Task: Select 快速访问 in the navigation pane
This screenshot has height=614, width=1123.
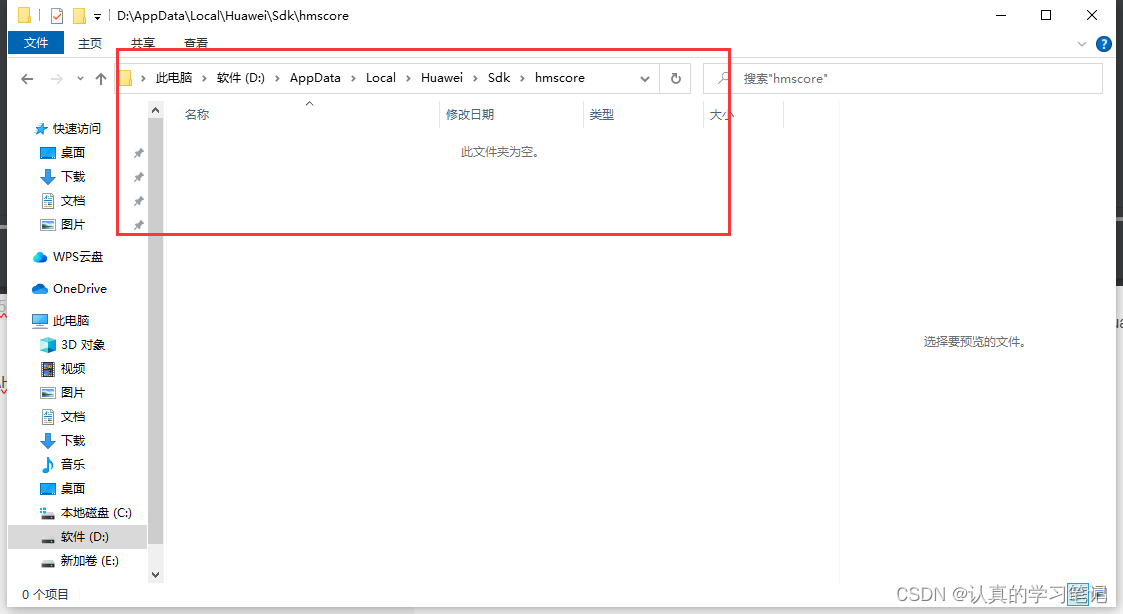Action: (x=77, y=129)
